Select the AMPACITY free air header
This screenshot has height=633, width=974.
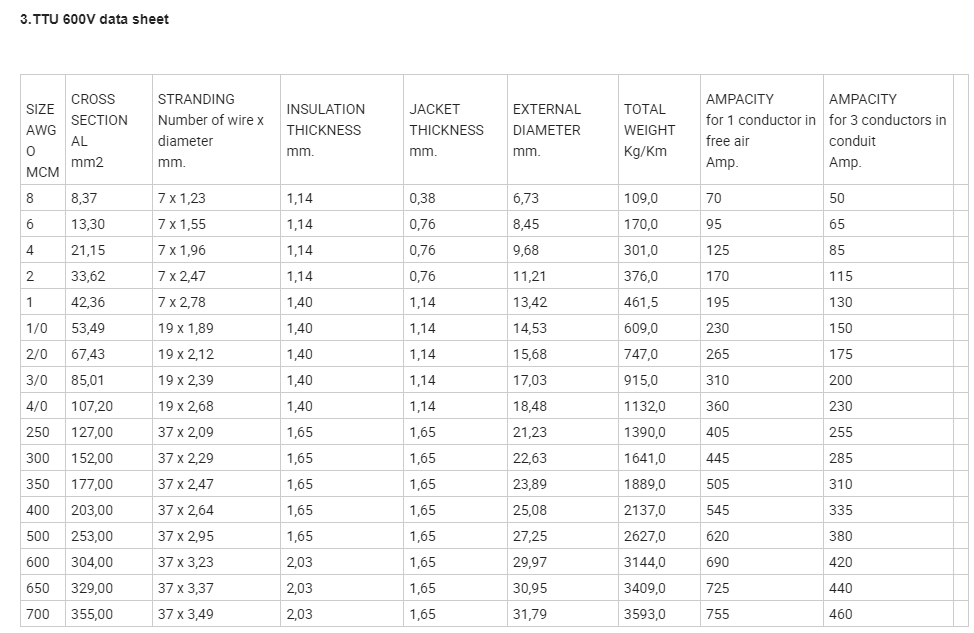pos(762,129)
